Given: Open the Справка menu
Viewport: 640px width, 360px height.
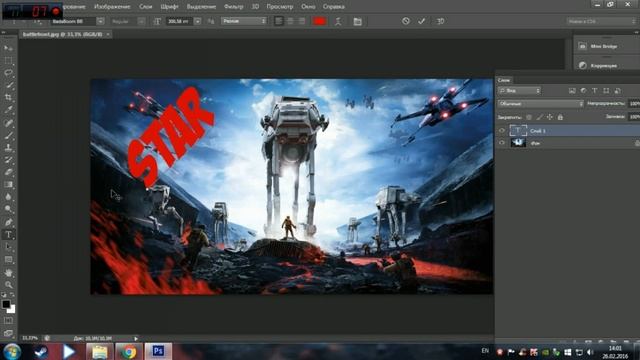Looking at the screenshot, I should pyautogui.click(x=334, y=7).
